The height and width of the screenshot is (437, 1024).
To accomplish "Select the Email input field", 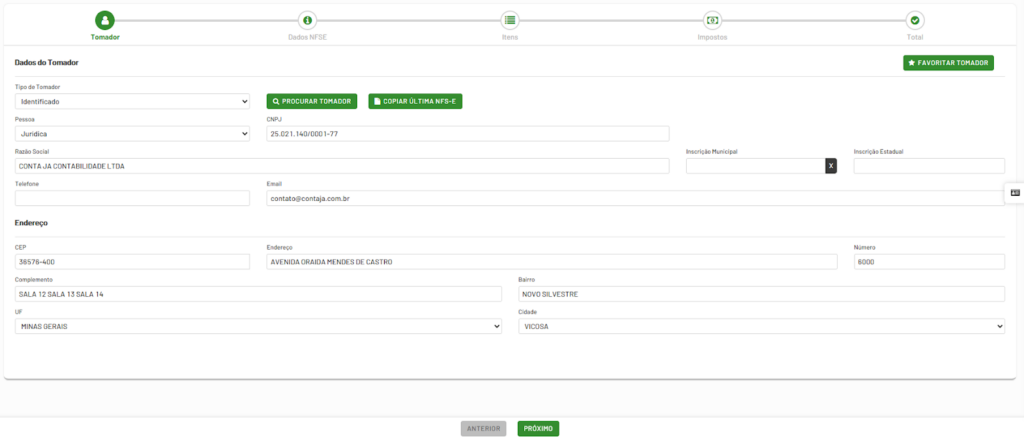I will click(635, 198).
